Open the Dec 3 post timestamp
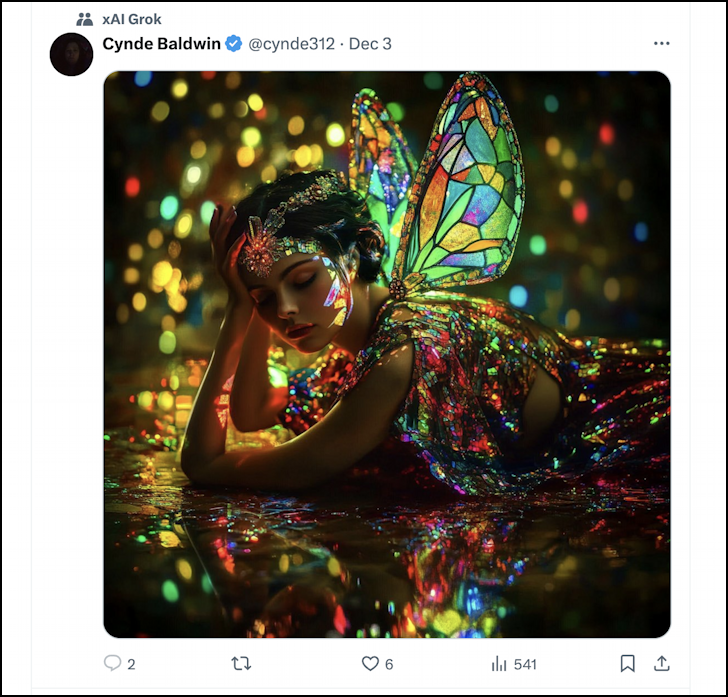 click(370, 44)
